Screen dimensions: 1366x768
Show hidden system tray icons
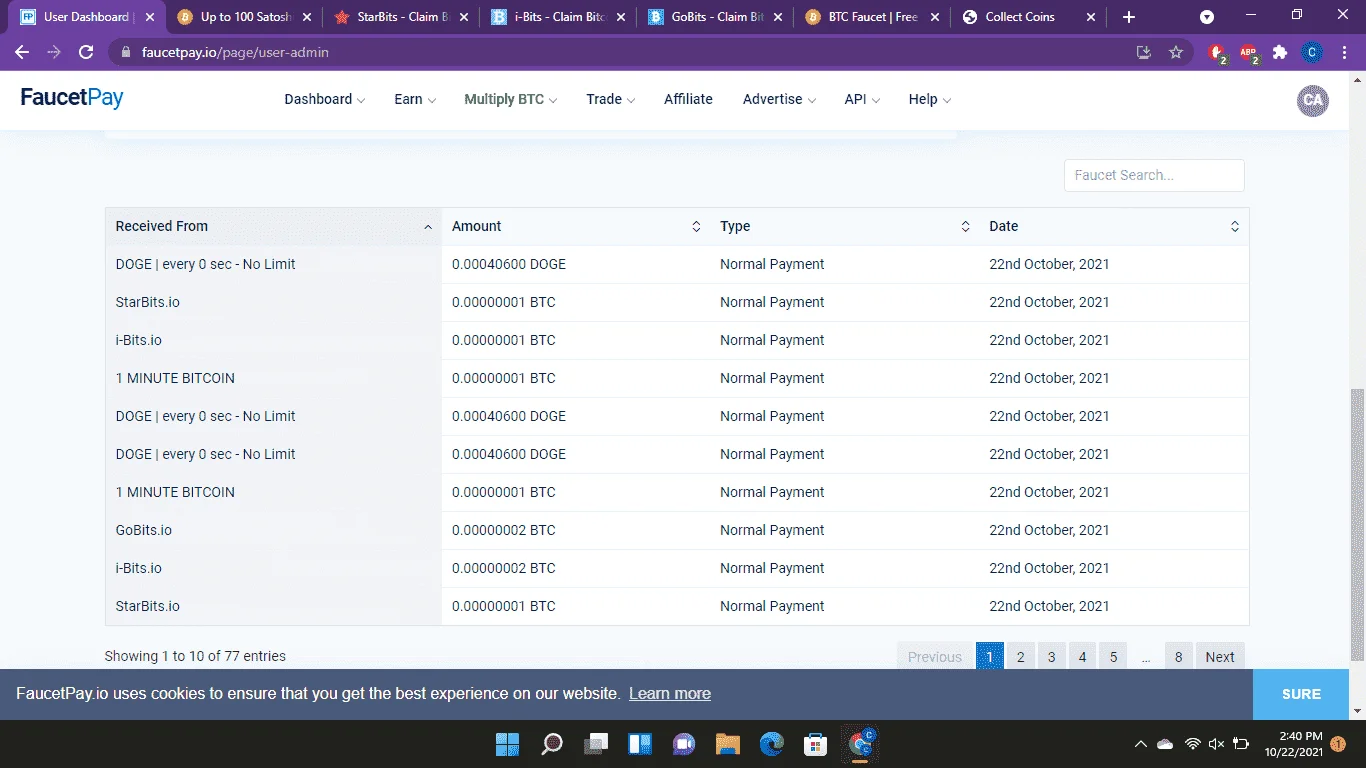[1140, 744]
